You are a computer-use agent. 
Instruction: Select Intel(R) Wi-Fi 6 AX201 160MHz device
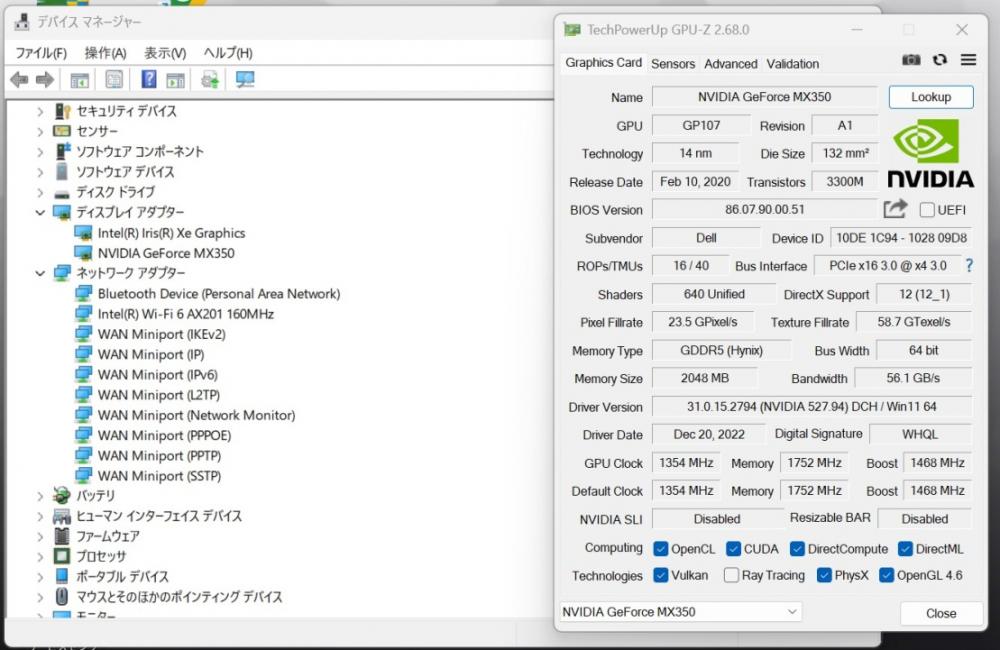185,314
